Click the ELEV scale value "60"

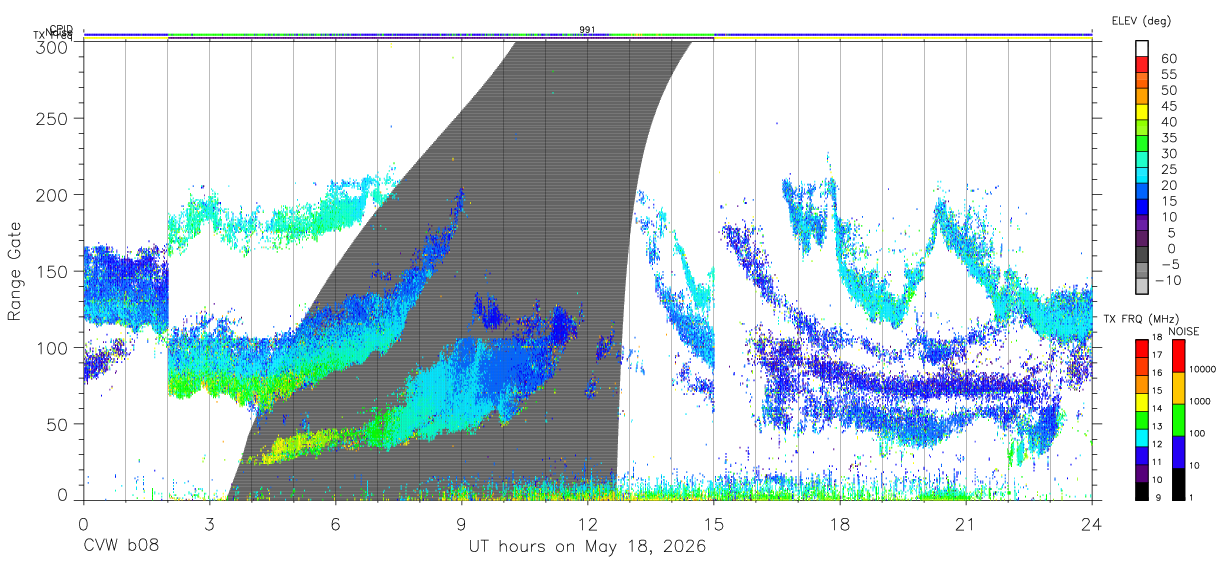[x=1169, y=59]
